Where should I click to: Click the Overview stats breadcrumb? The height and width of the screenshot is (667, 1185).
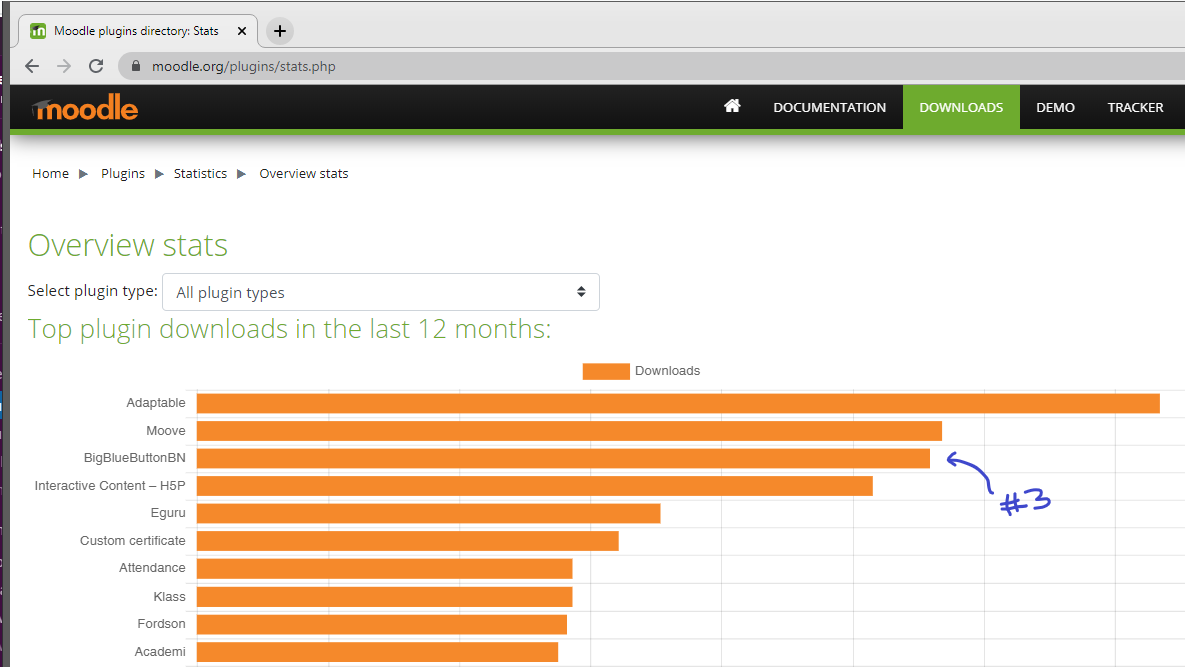(304, 174)
